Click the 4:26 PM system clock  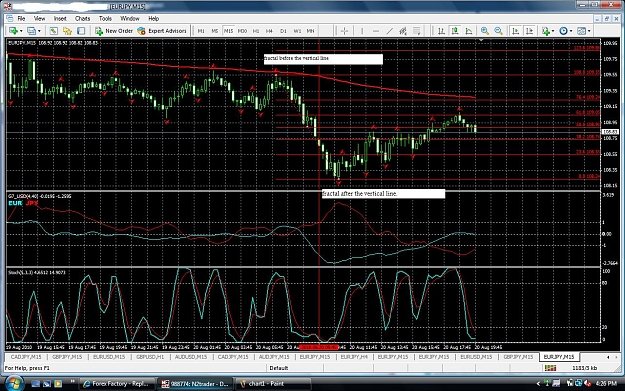pos(606,383)
